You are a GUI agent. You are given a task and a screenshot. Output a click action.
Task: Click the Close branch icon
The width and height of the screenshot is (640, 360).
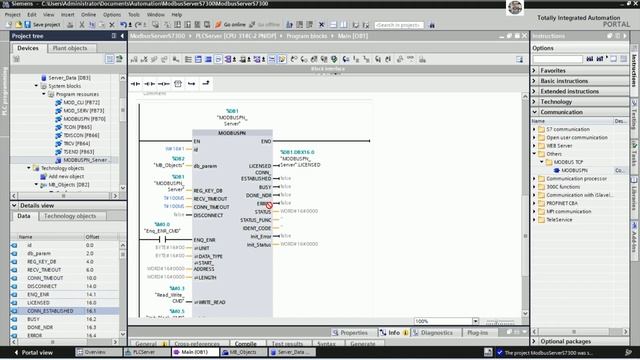(x=206, y=84)
